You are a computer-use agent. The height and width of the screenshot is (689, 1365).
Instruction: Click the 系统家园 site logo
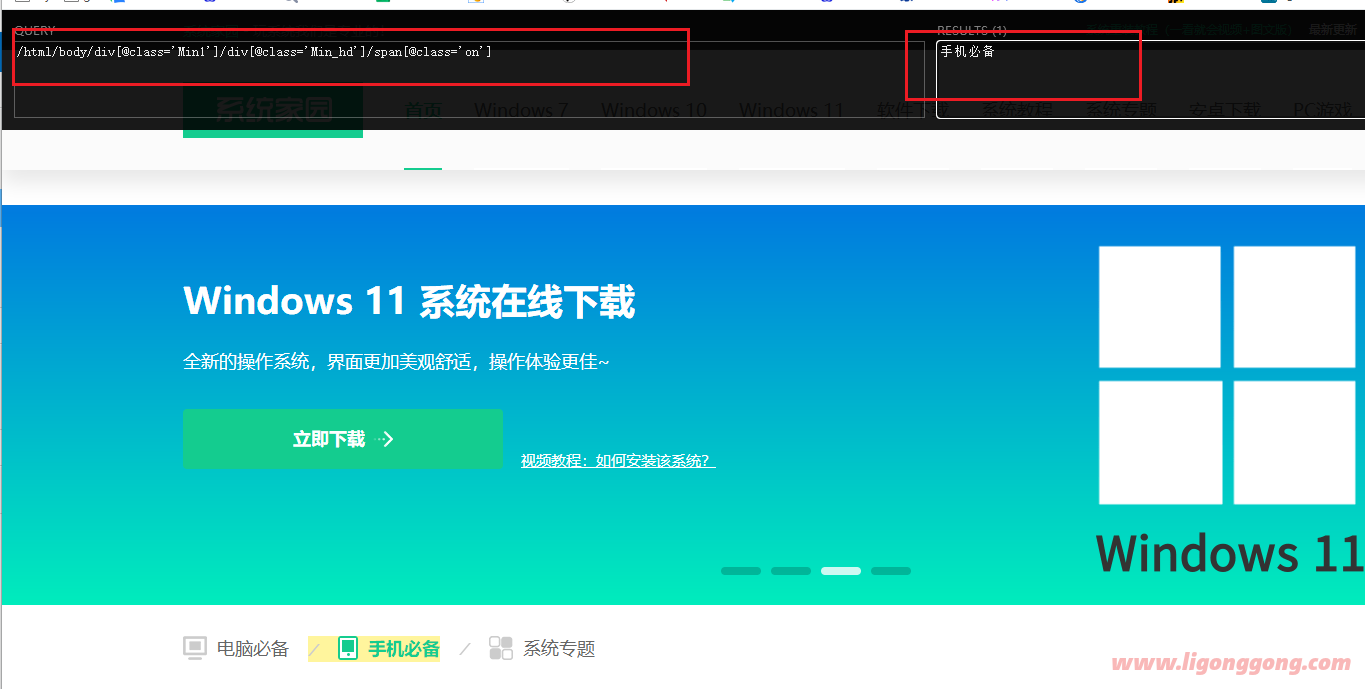click(273, 110)
